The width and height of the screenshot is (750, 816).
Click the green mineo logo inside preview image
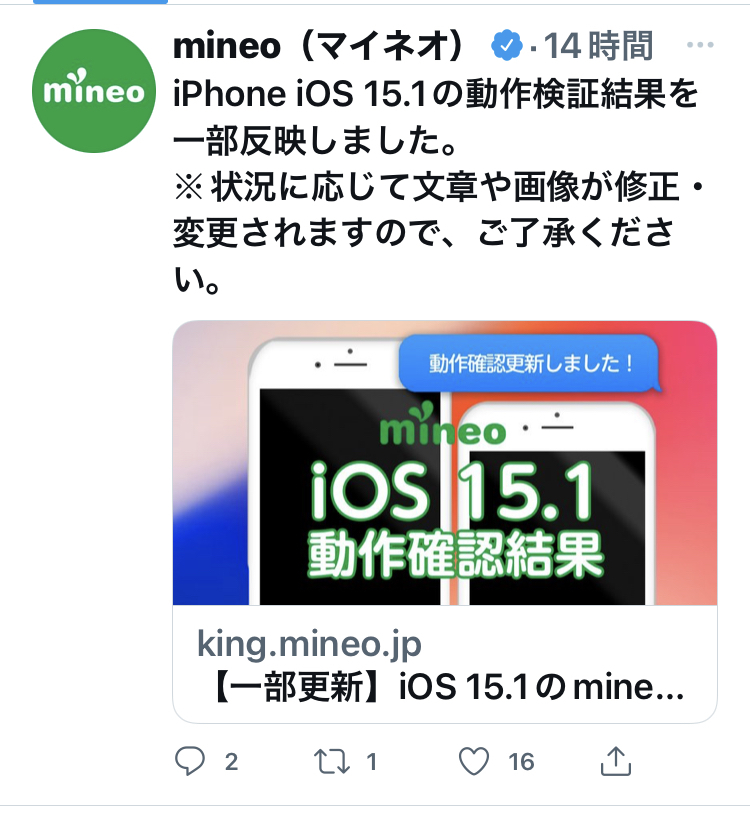(442, 424)
